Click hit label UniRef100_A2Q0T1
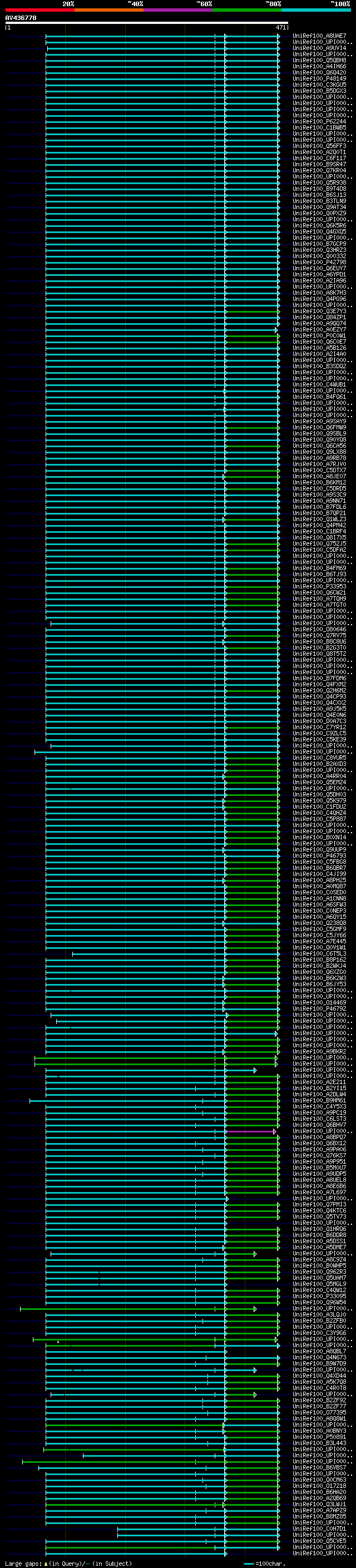This screenshot has height=1568, width=356. (319, 152)
